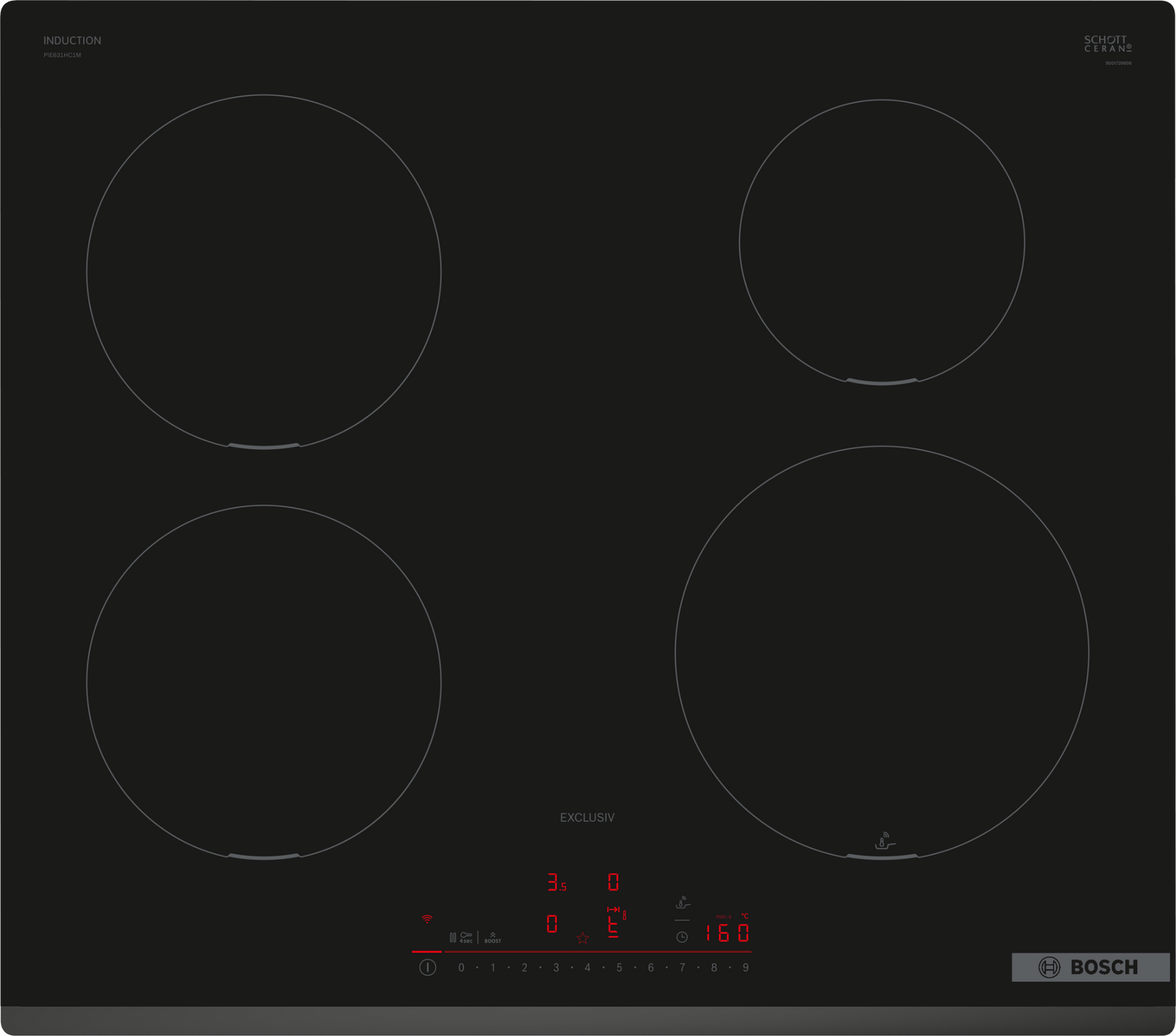Tap the frying sensor pan symbol above timer

tap(683, 904)
